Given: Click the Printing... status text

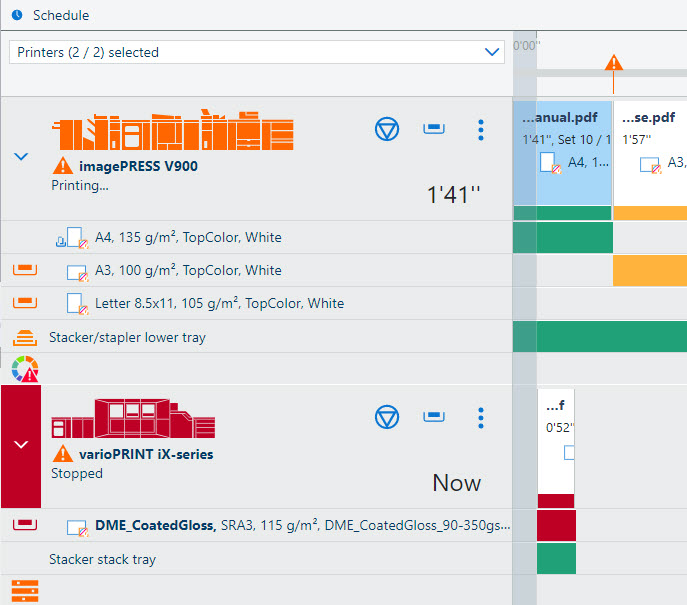Looking at the screenshot, I should pos(80,185).
